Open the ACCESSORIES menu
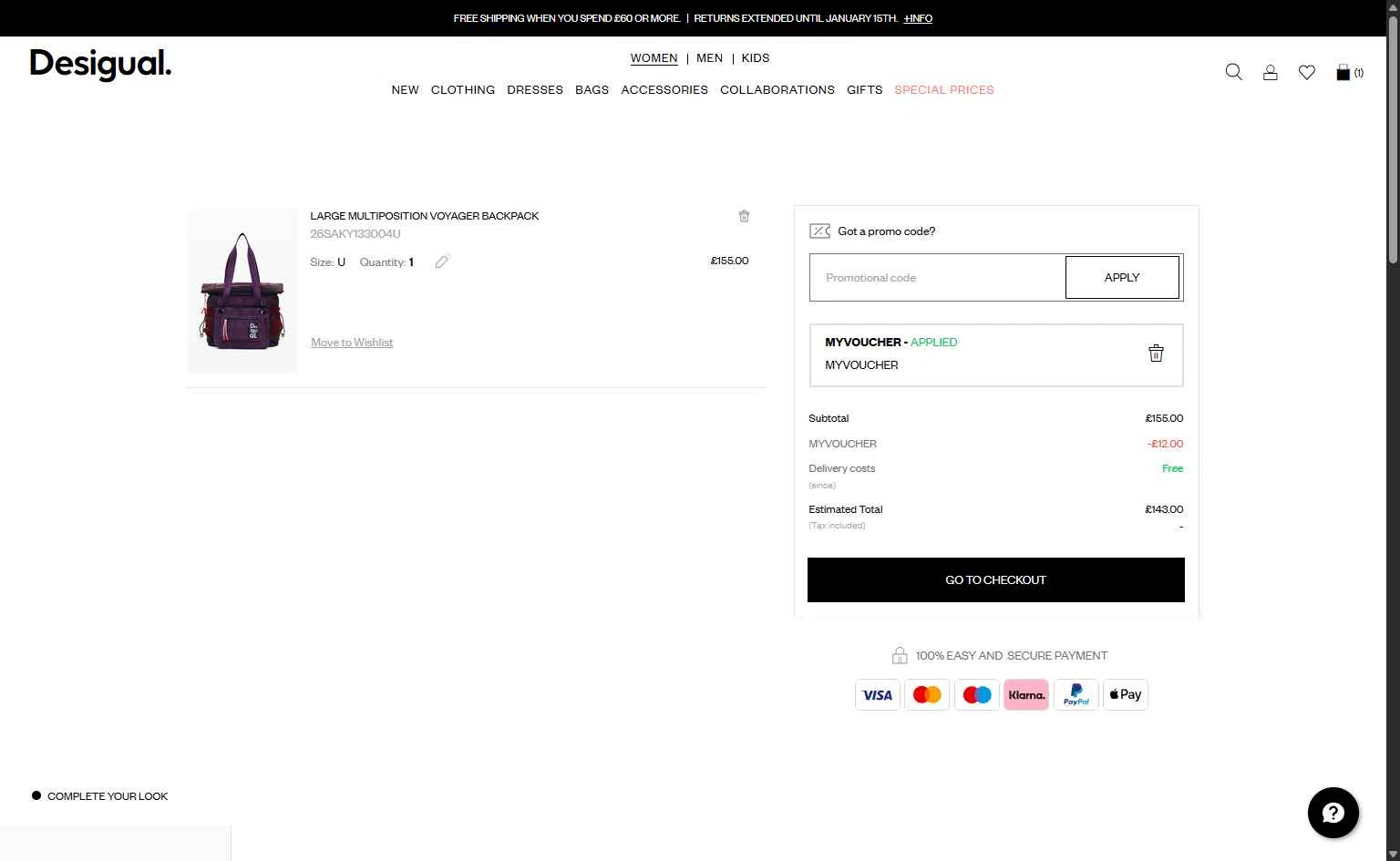The image size is (1400, 861). tap(664, 90)
